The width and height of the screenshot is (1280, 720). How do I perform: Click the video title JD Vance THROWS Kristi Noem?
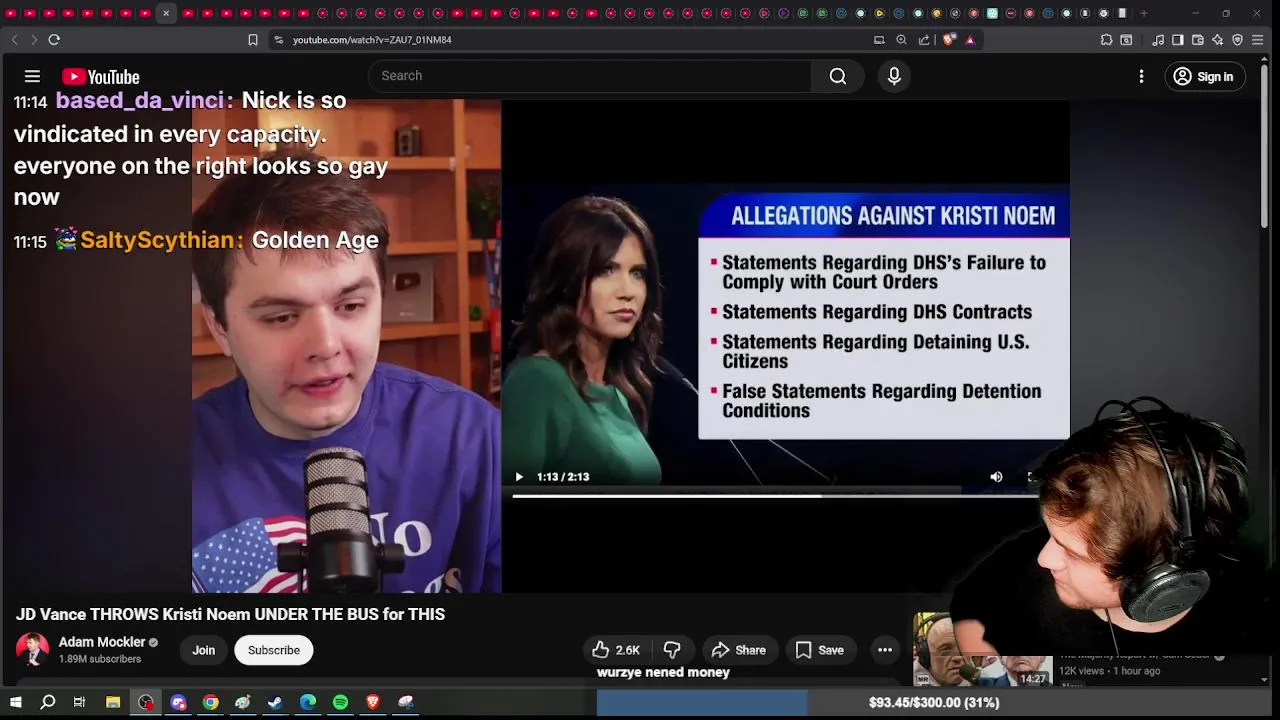[230, 615]
